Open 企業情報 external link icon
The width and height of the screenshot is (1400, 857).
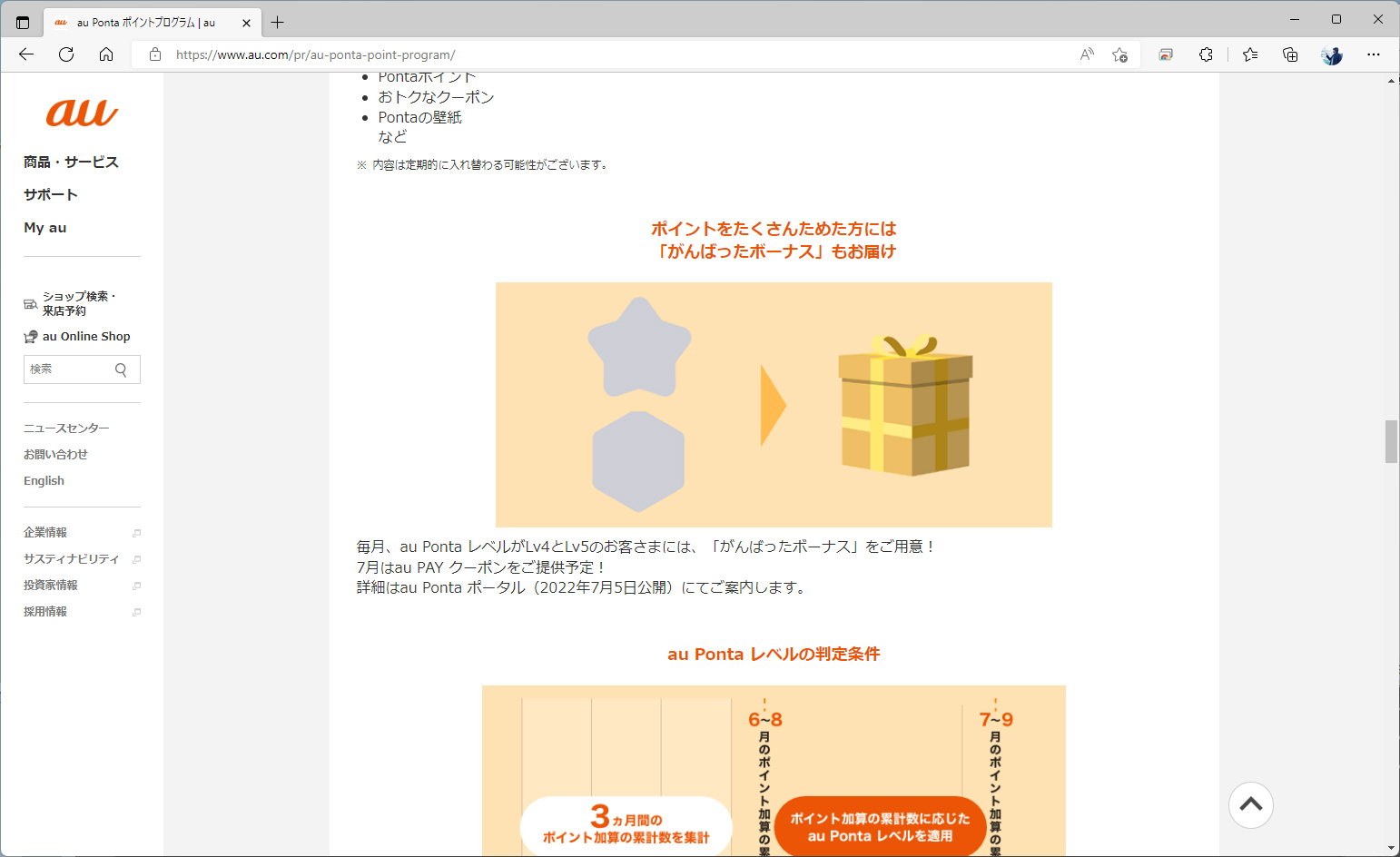click(x=137, y=533)
